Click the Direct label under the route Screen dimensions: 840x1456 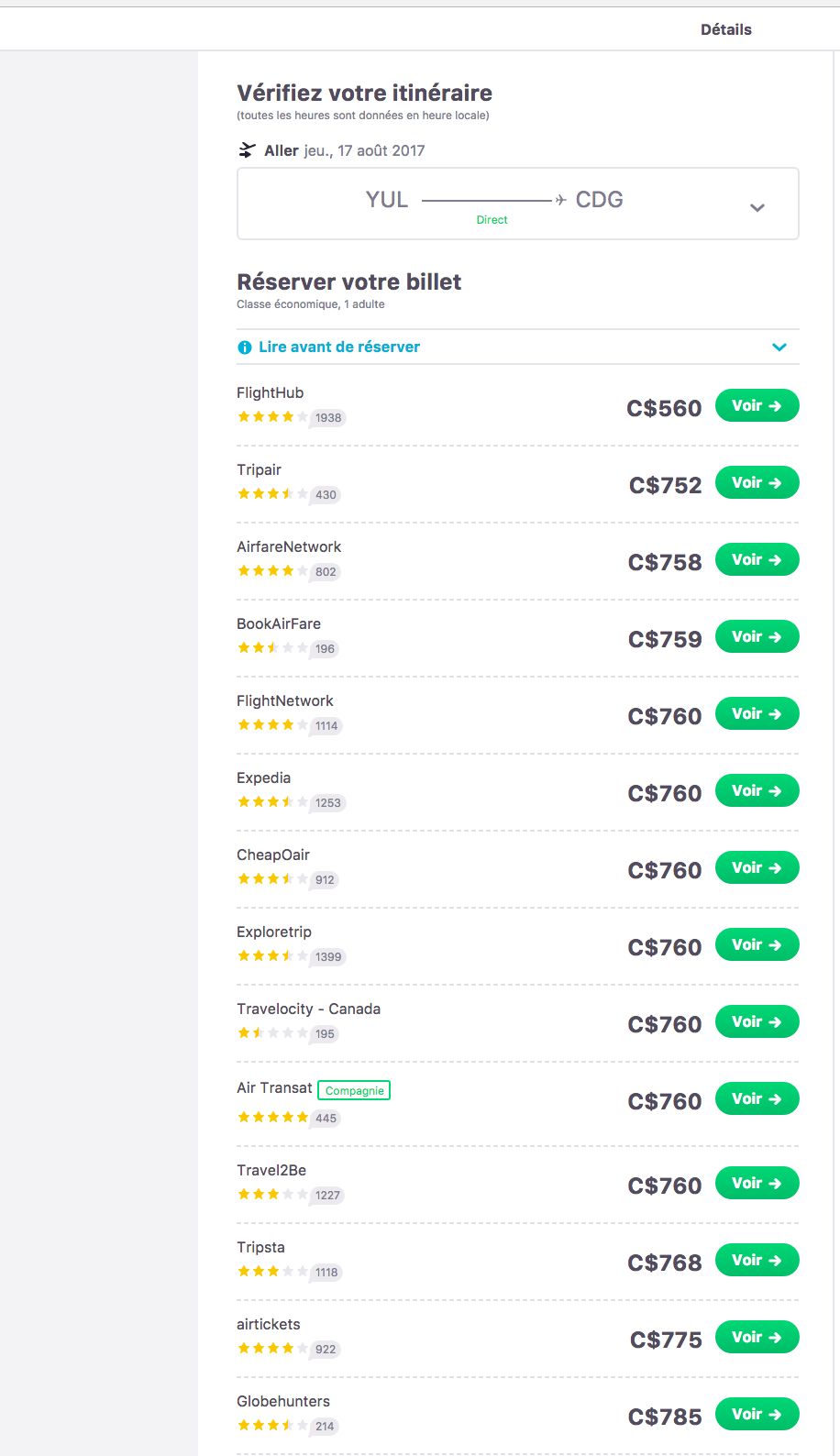[x=492, y=220]
